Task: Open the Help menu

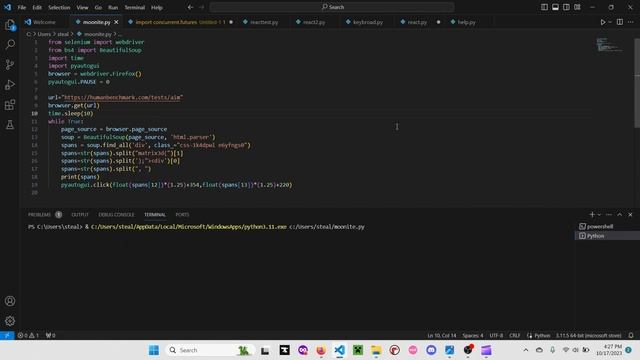Action: [157, 7]
